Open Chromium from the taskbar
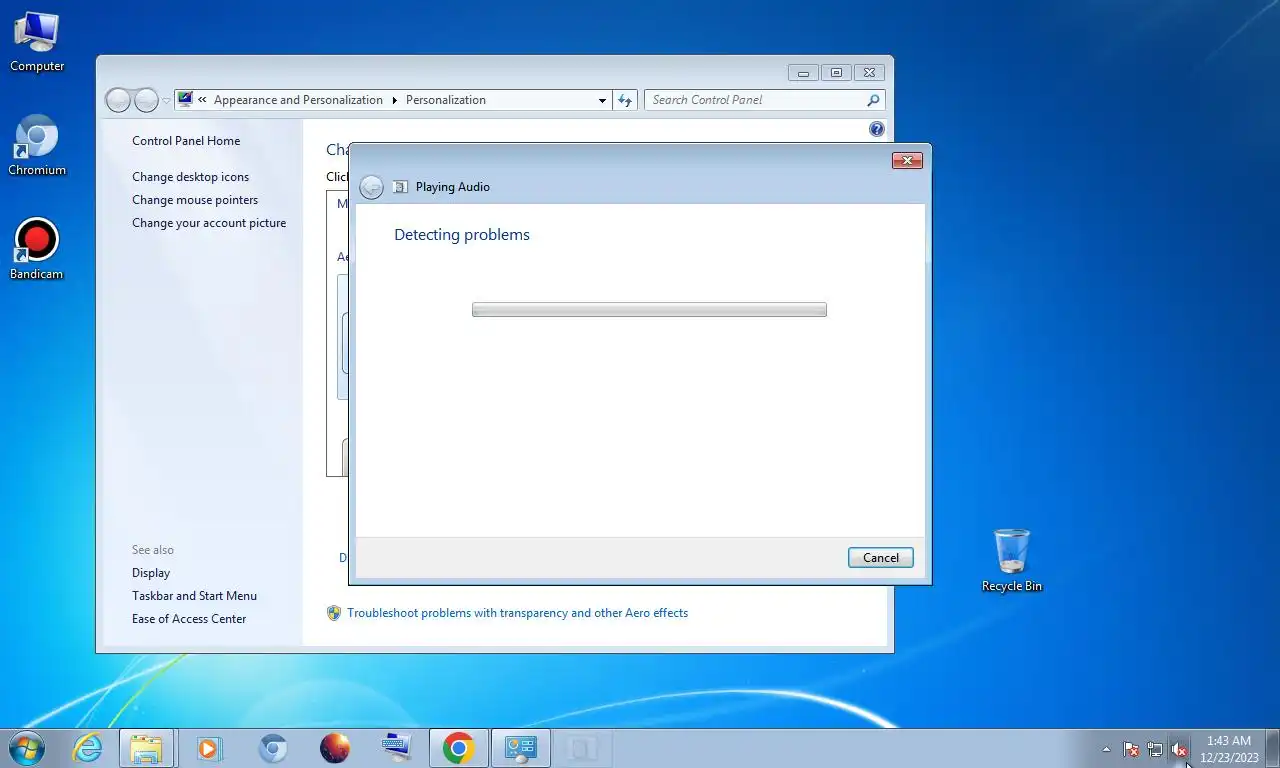1280x768 pixels. pos(272,748)
